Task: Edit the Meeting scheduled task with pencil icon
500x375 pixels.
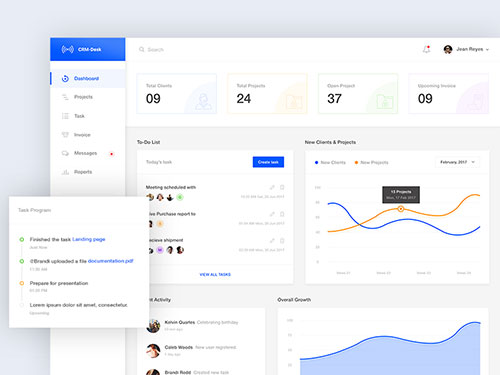Action: coord(272,187)
